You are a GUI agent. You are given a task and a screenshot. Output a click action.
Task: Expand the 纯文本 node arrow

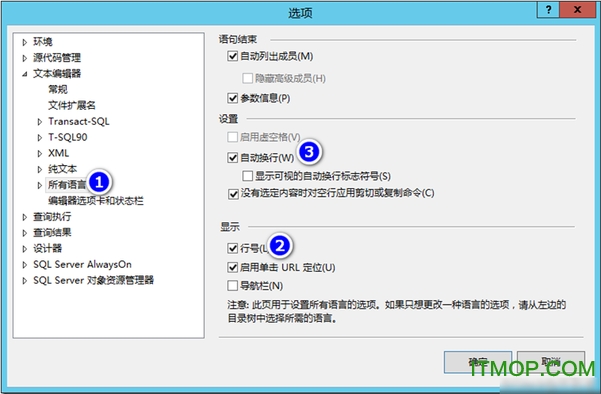pos(40,169)
